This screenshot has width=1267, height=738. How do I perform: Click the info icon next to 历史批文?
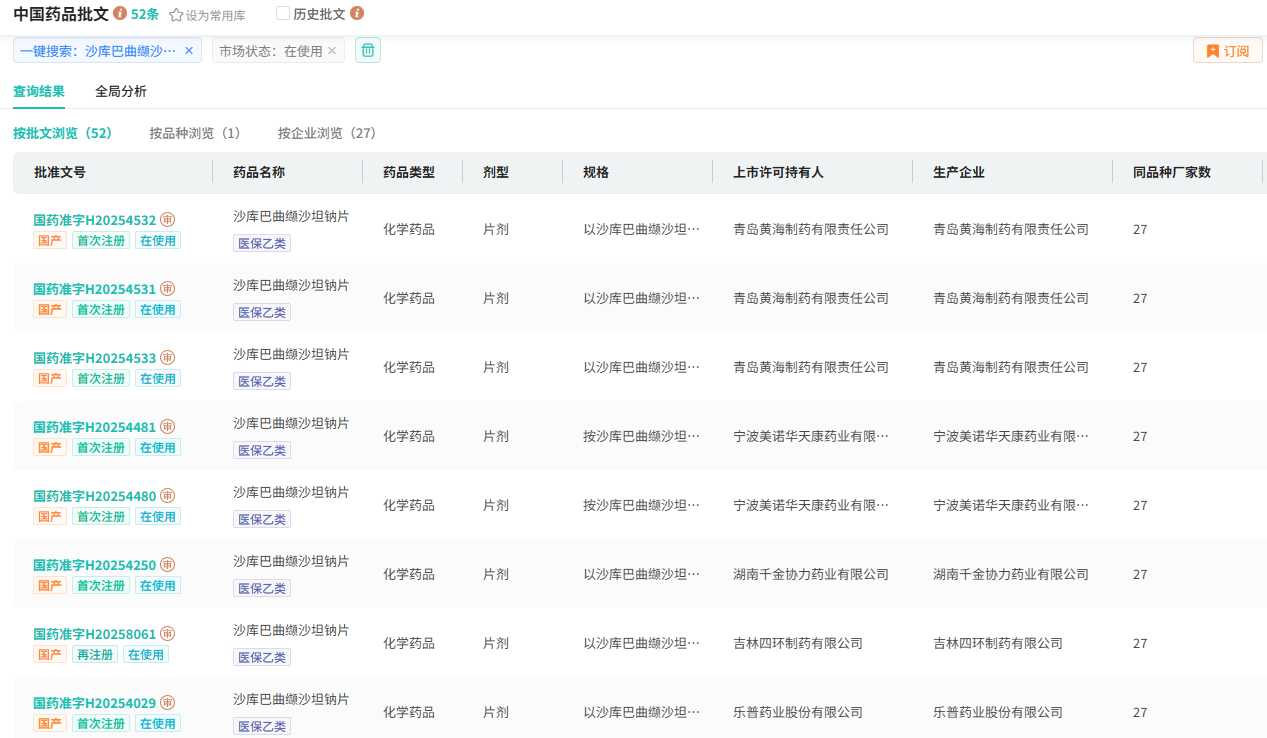357,14
